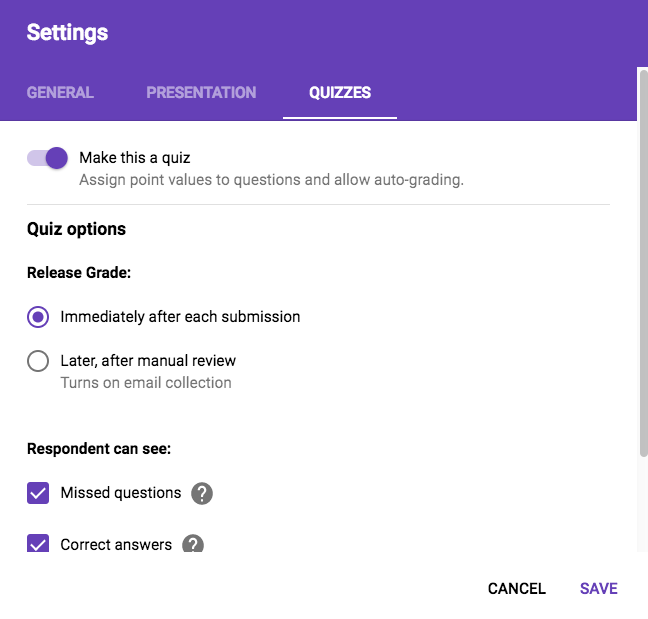
Task: Click the Turns on email collection text
Action: (x=146, y=383)
